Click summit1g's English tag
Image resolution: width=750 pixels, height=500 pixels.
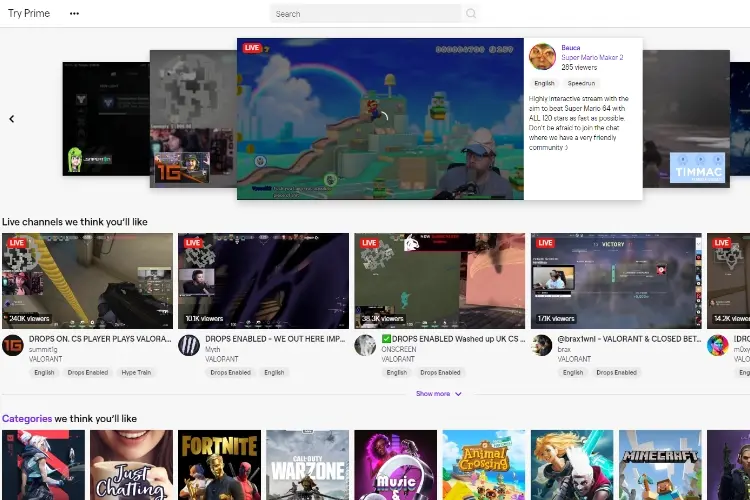[x=44, y=372]
